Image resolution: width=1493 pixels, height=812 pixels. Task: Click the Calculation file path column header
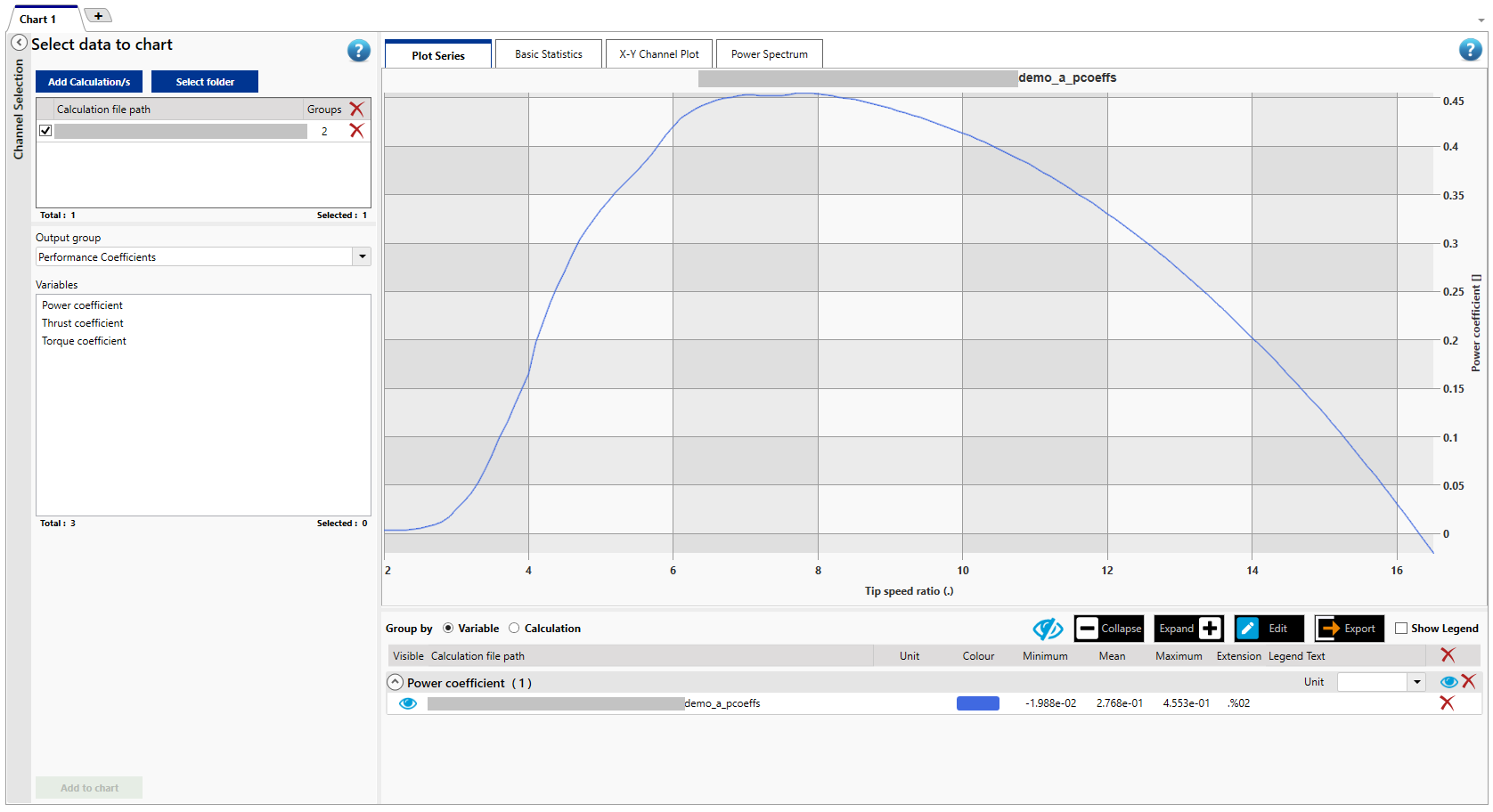tap(103, 110)
